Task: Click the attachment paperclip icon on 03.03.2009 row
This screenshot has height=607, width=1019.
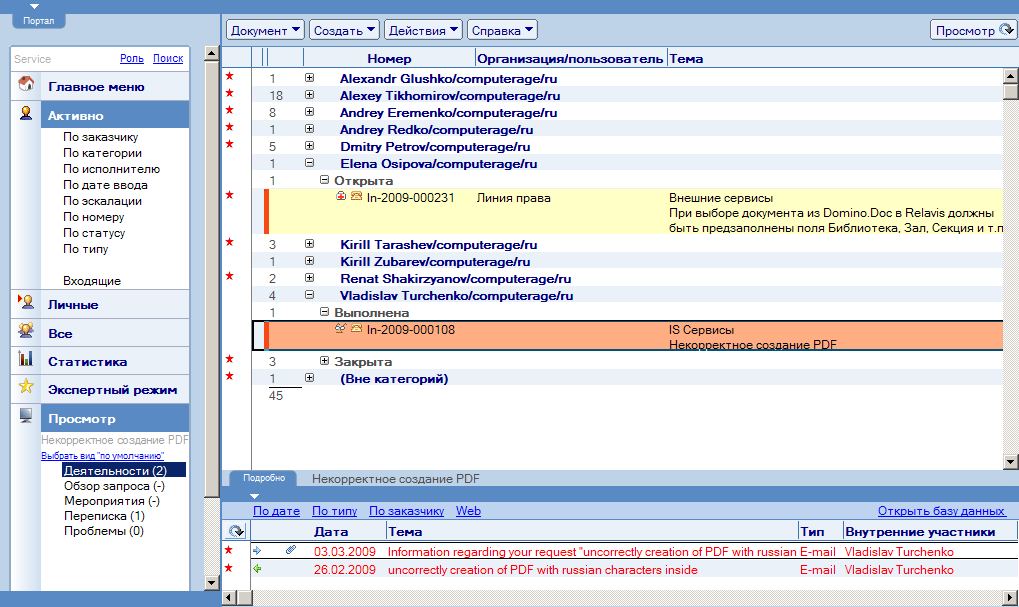Action: pyautogui.click(x=291, y=550)
